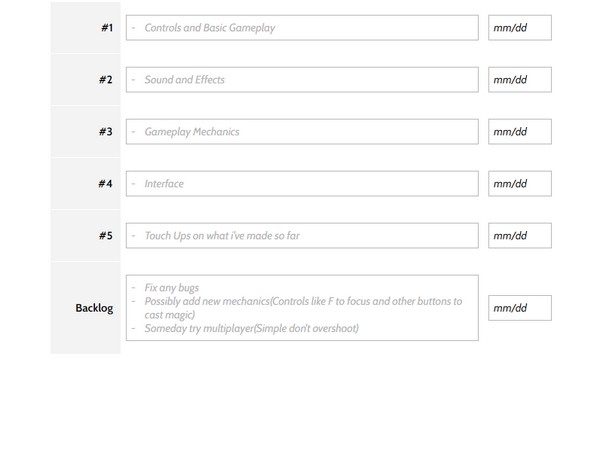This screenshot has width=600, height=450.
Task: Select the date field next to 'Gameplay Mechanics'
Action: pos(519,132)
